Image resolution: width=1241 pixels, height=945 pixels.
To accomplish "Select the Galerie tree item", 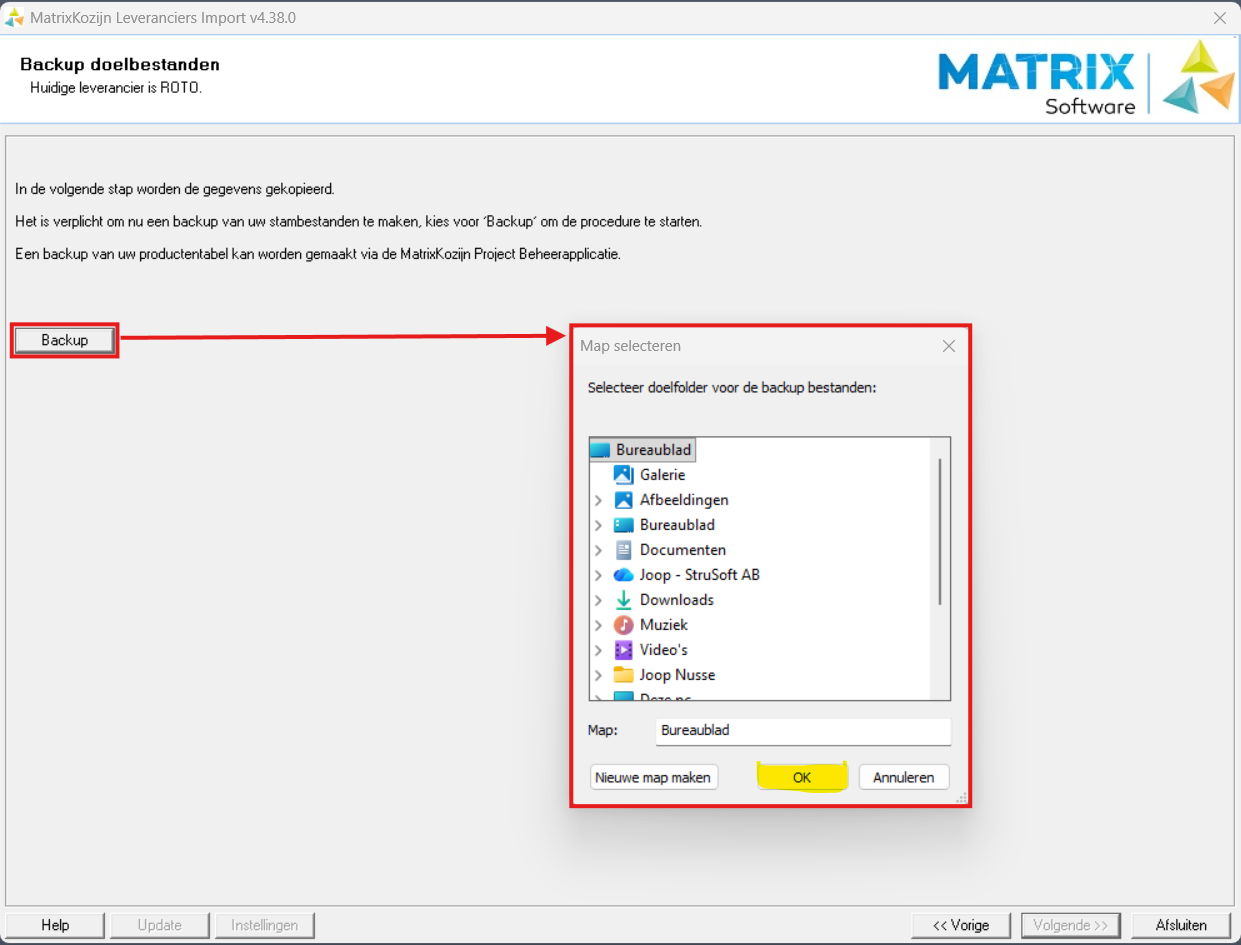I will tap(662, 475).
